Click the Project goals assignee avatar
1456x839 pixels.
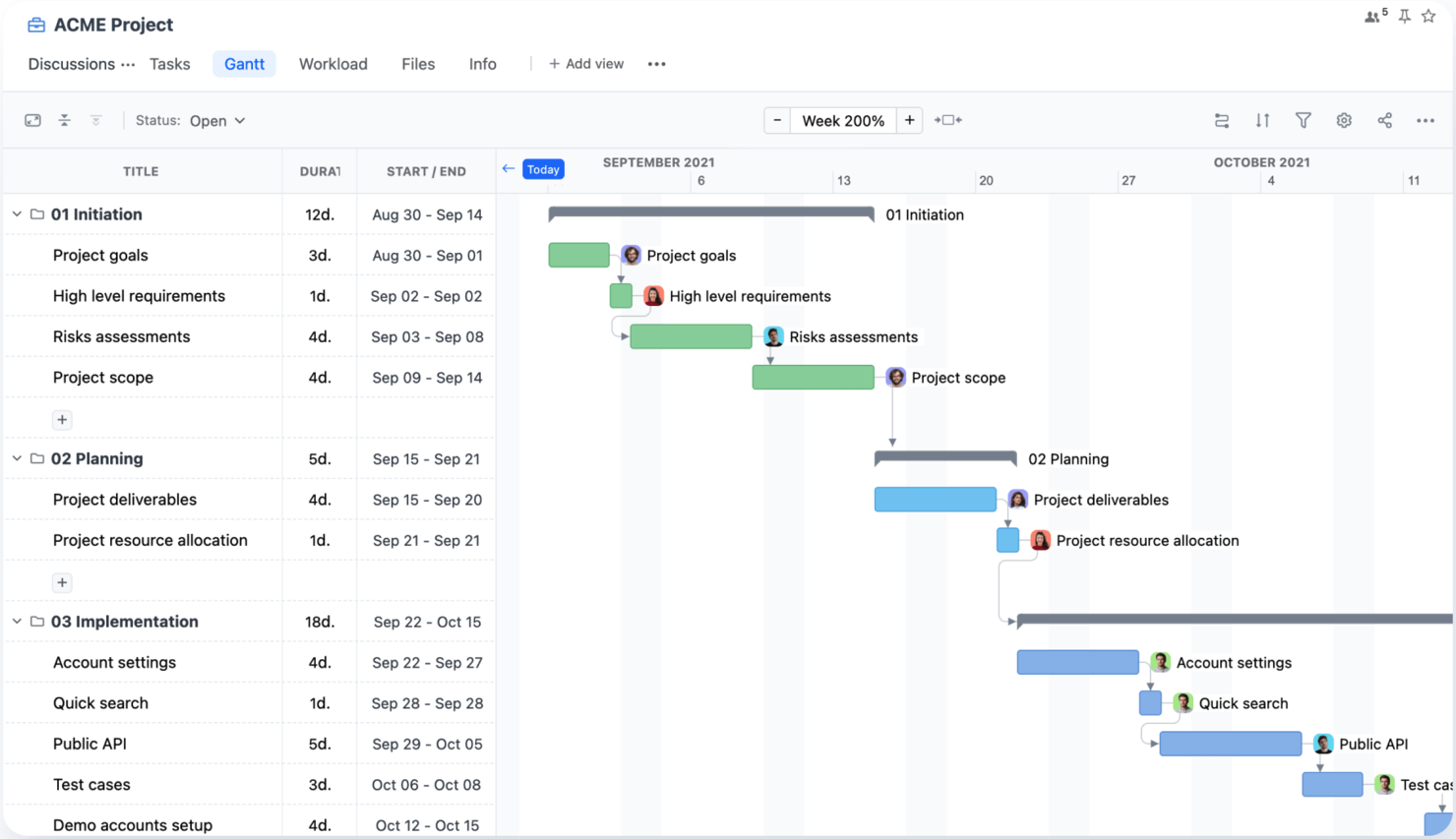pos(630,254)
